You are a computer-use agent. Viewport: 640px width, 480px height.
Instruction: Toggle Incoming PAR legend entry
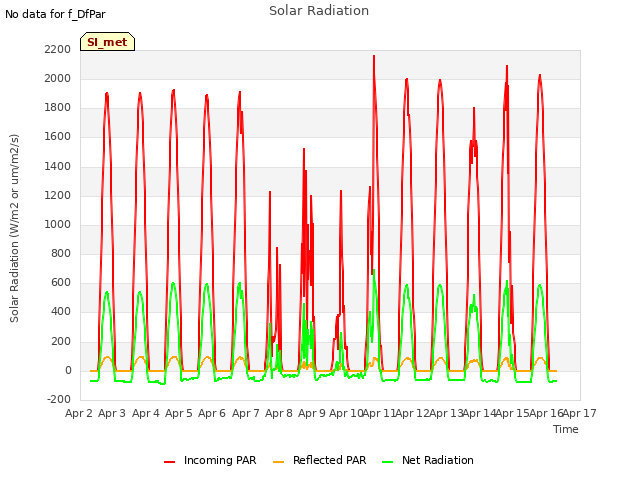point(210,460)
